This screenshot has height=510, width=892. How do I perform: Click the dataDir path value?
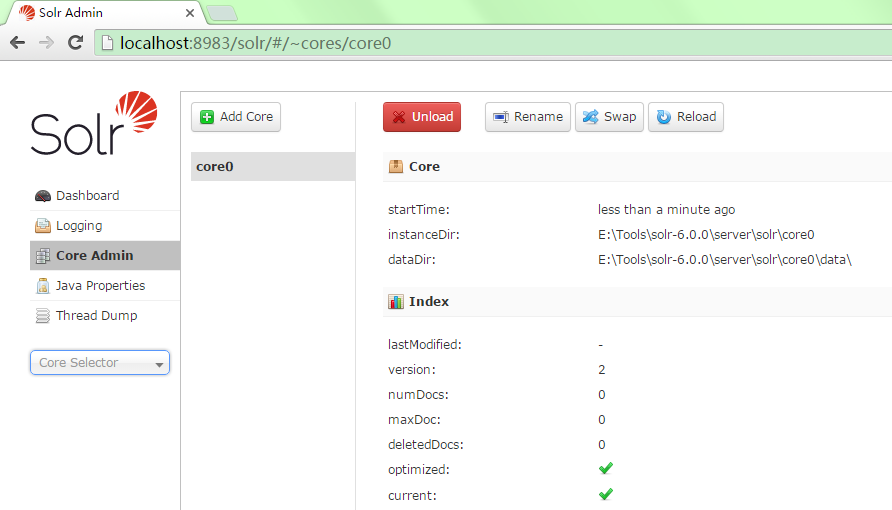tap(725, 260)
